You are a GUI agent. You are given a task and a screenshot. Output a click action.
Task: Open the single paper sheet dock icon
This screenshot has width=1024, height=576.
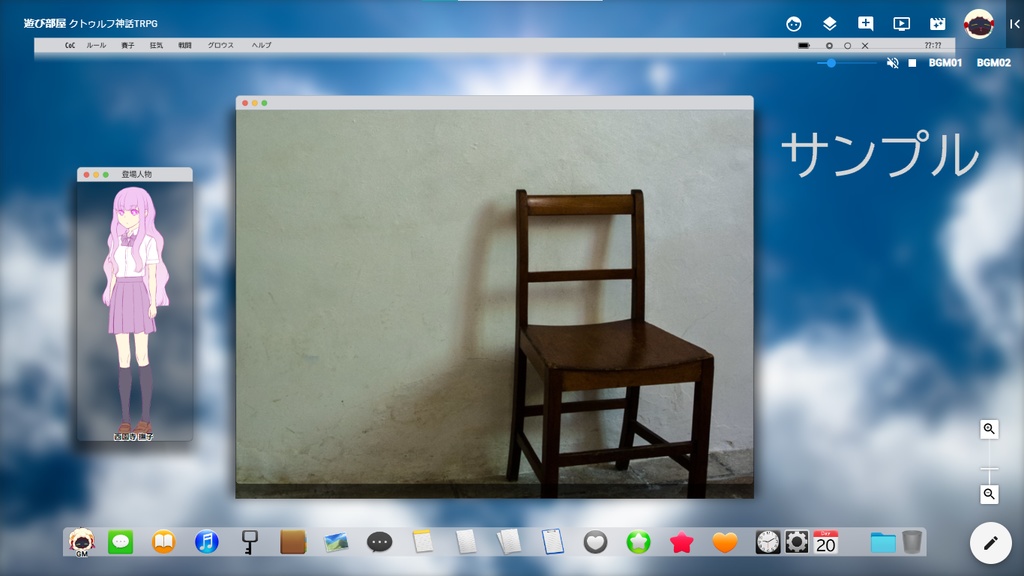coord(466,542)
